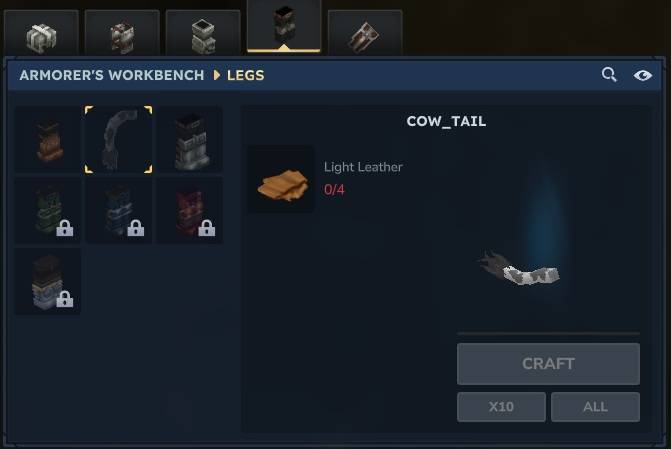The image size is (671, 449).
Task: Select the gray iron leggings recipe
Action: pyautogui.click(x=190, y=140)
